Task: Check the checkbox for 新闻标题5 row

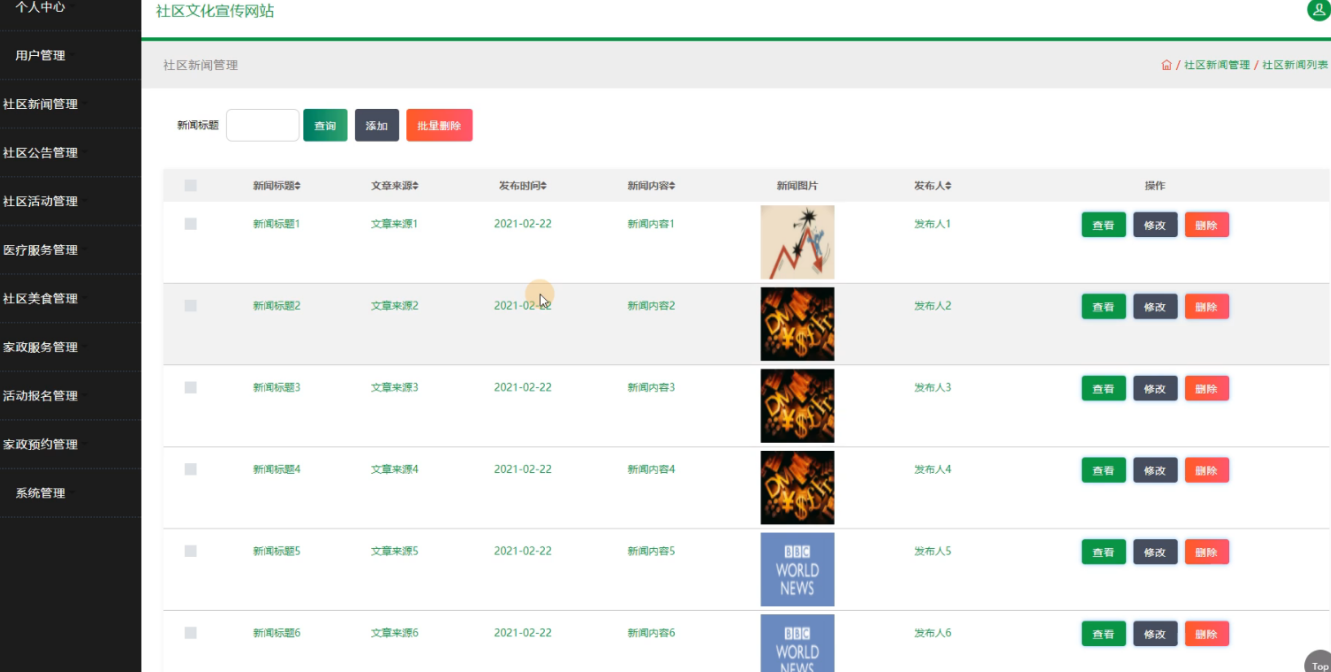Action: click(x=191, y=551)
